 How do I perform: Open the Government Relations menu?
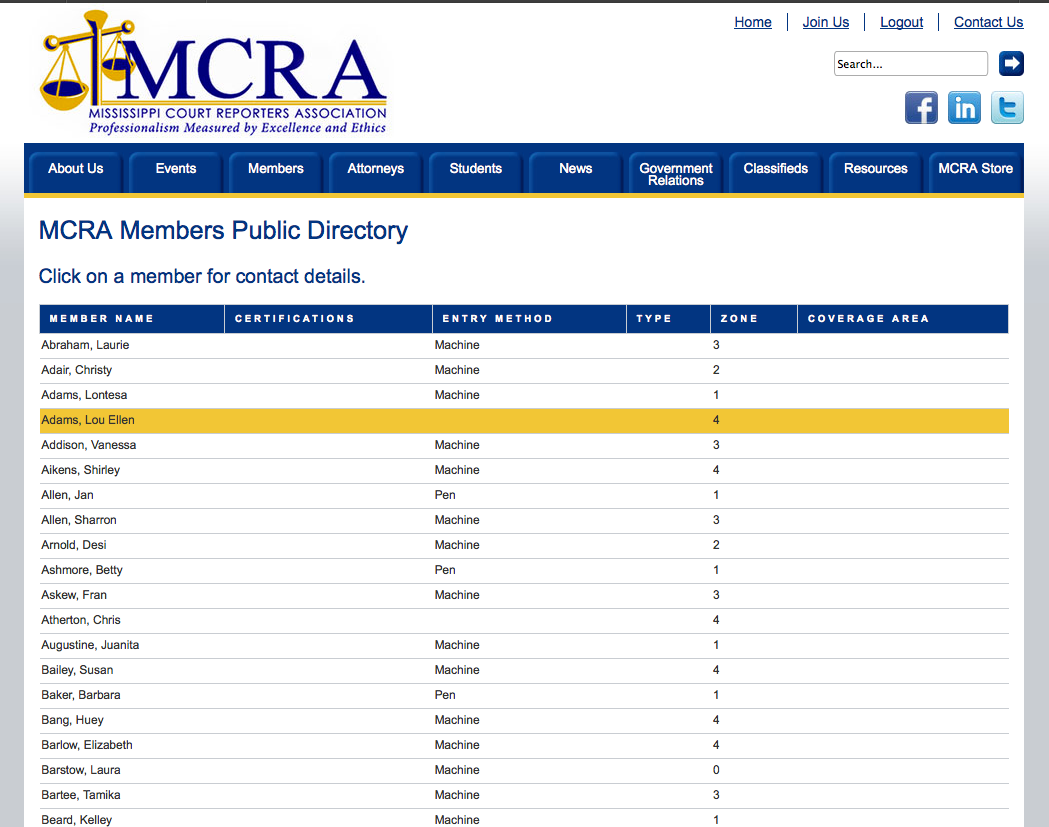676,174
